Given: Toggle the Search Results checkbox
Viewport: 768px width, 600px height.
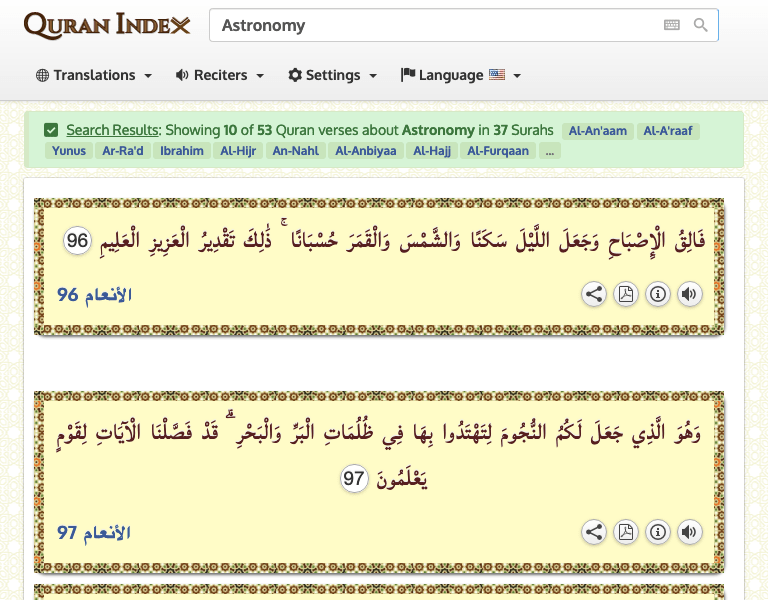Looking at the screenshot, I should [x=51, y=130].
